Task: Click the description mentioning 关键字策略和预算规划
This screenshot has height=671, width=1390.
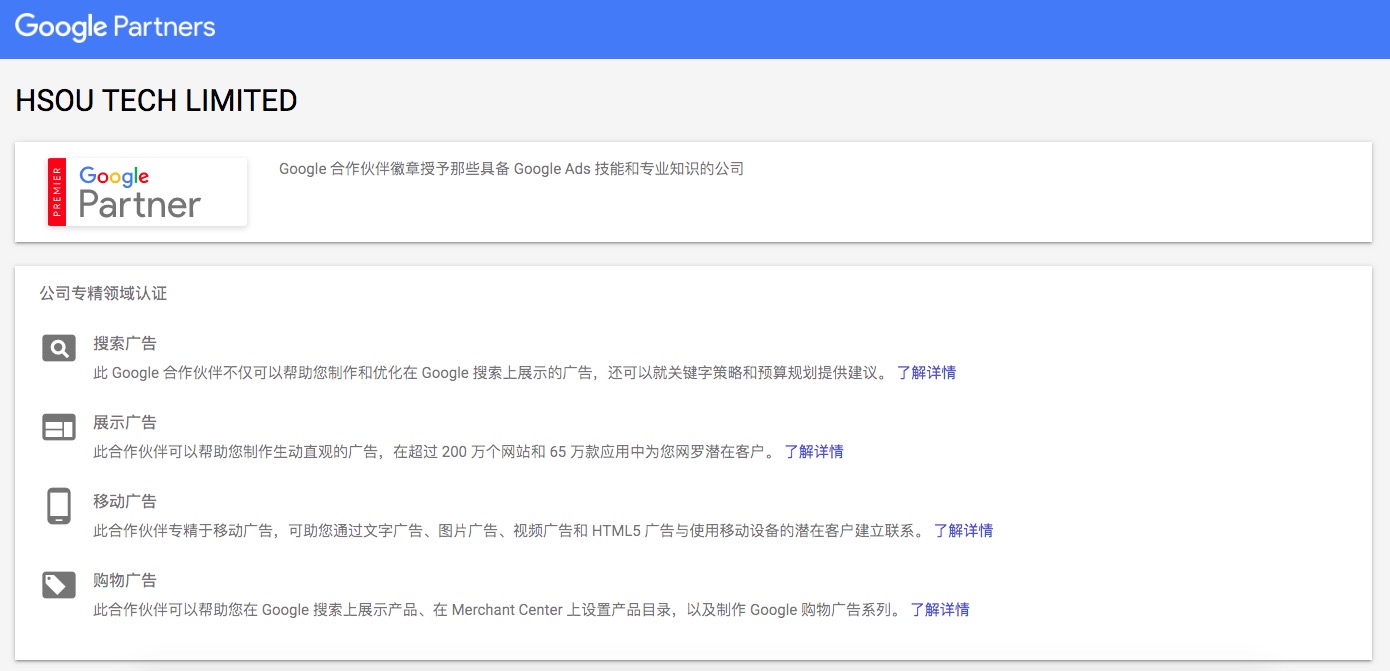Action: [491, 372]
